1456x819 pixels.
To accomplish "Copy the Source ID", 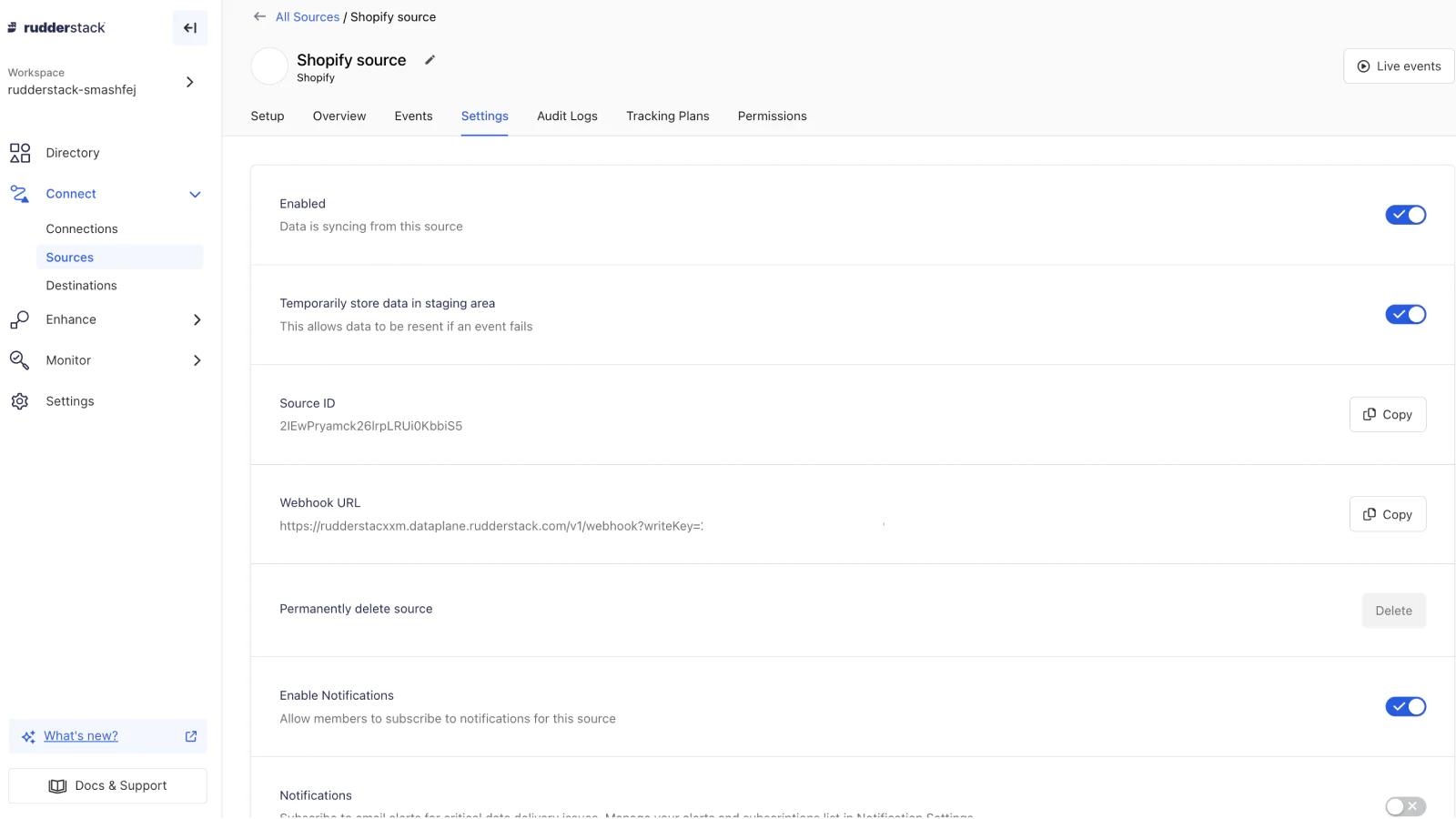I will point(1388,415).
